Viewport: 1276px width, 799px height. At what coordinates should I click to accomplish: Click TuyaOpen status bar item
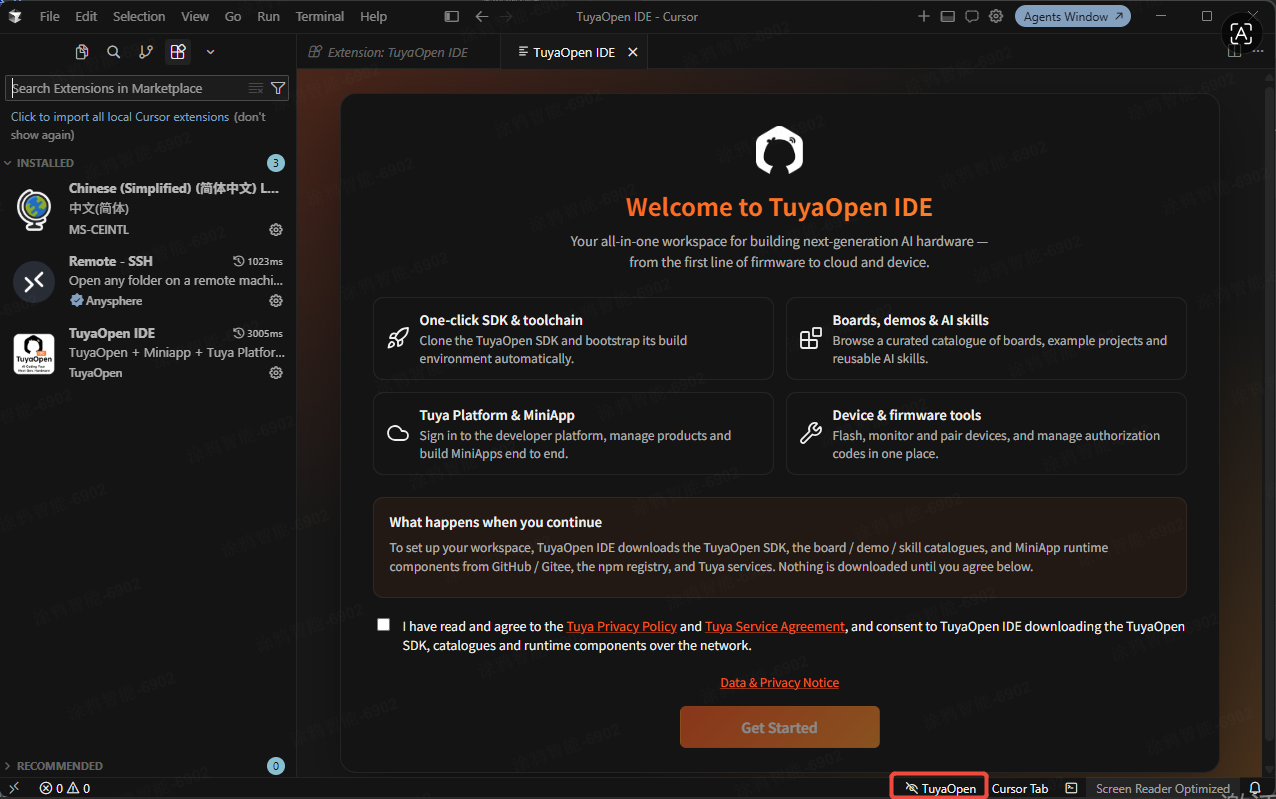click(939, 788)
